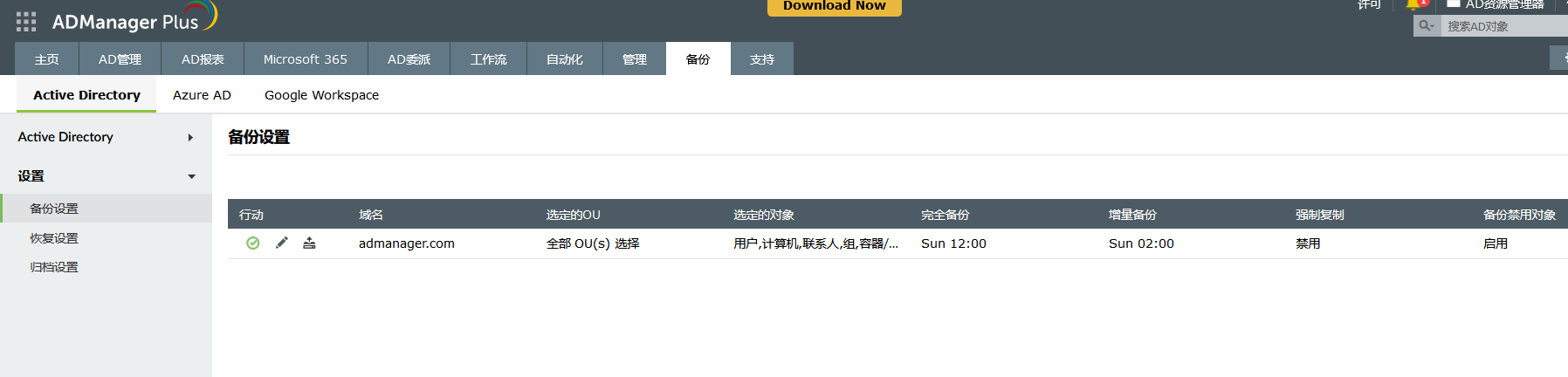Click the 选定的OU column header
1568x377 pixels.
tap(574, 215)
